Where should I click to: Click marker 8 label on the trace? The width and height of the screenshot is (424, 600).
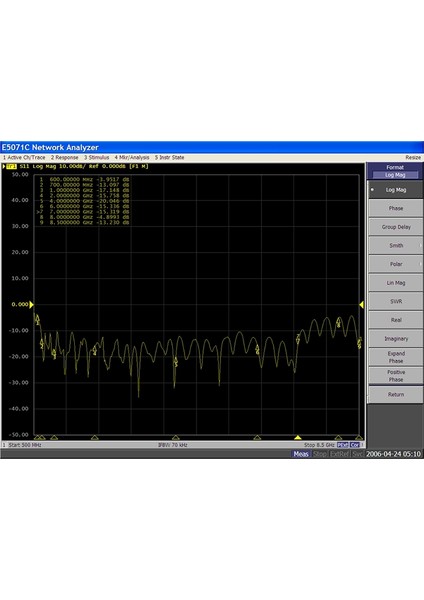coord(339,322)
